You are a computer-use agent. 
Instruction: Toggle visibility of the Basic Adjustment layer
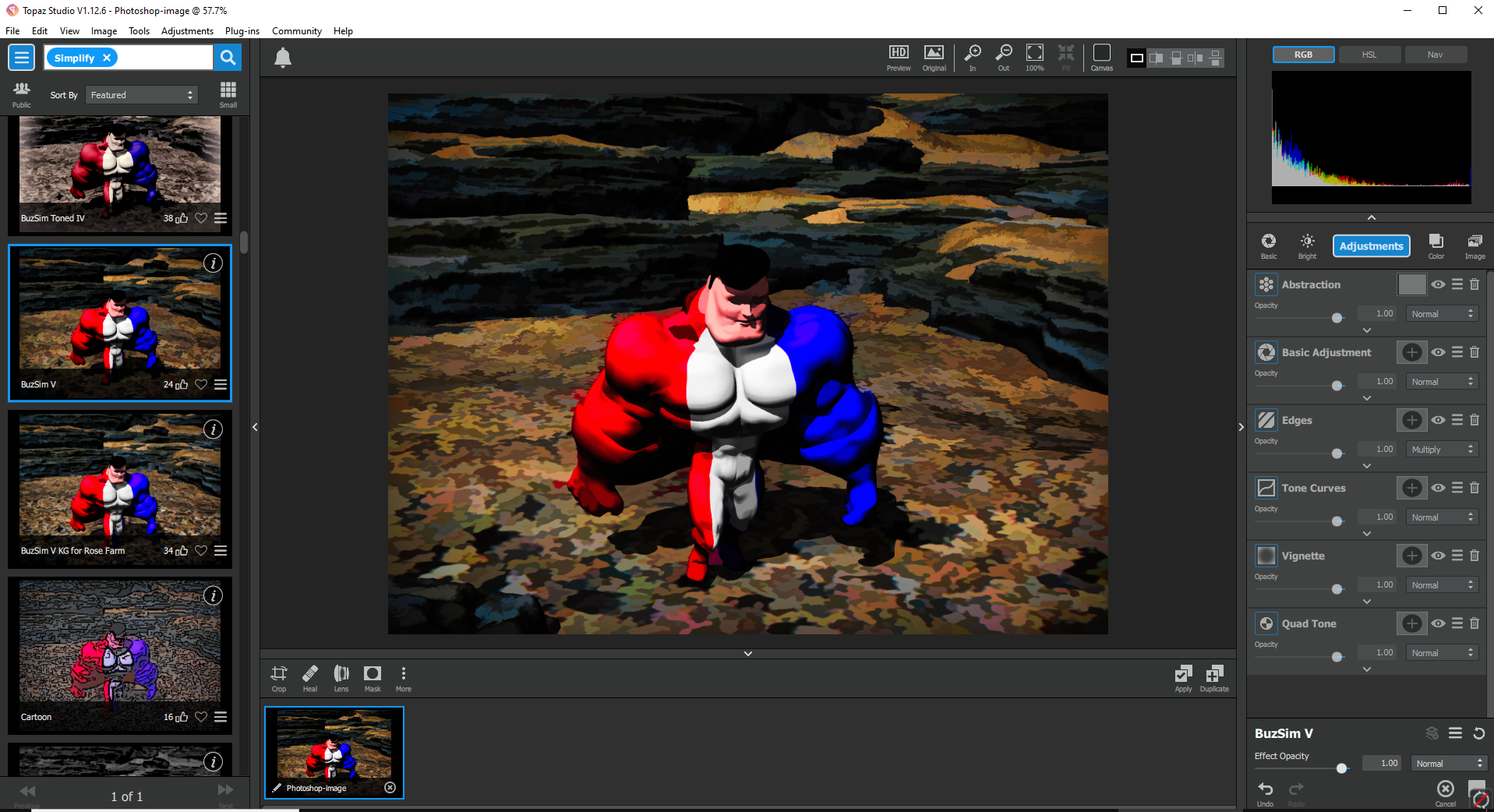[1439, 352]
